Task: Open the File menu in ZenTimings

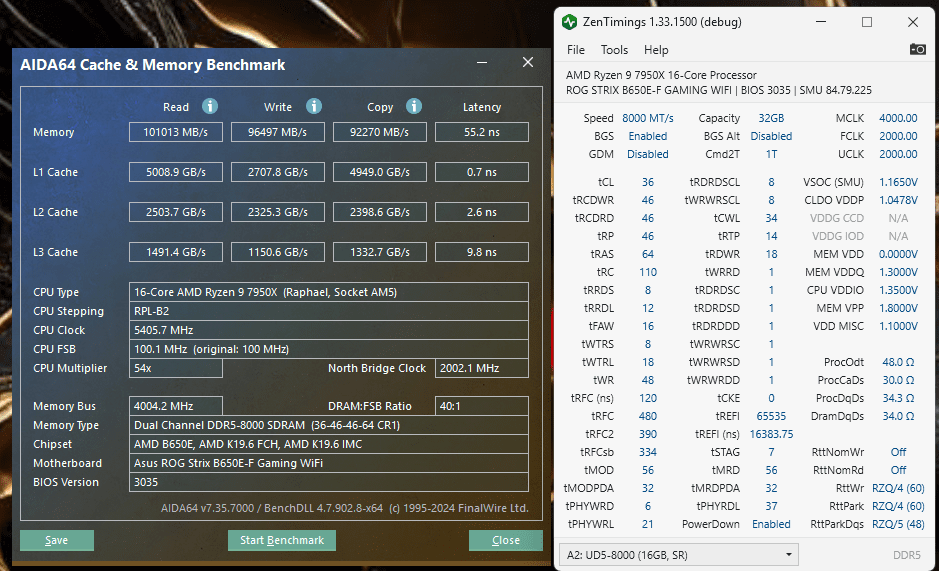Action: click(575, 50)
